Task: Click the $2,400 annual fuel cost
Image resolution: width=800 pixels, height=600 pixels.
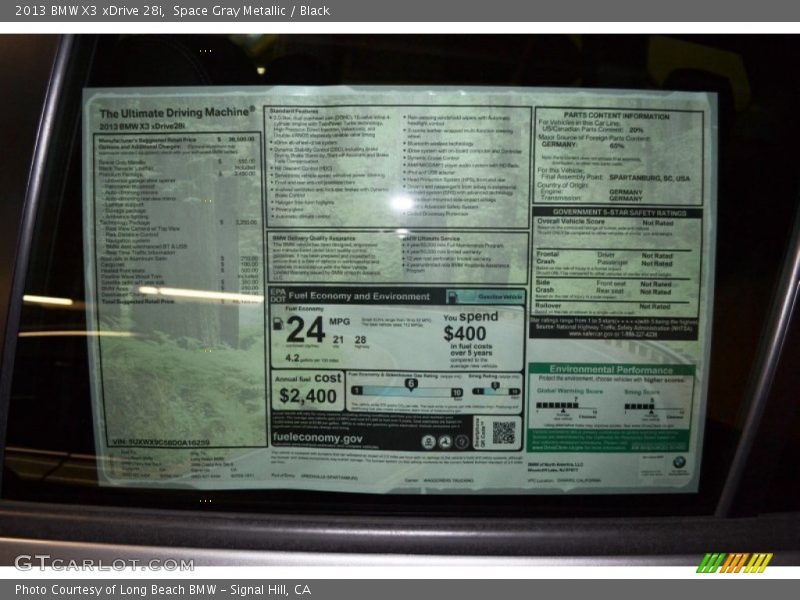Action: (x=308, y=396)
